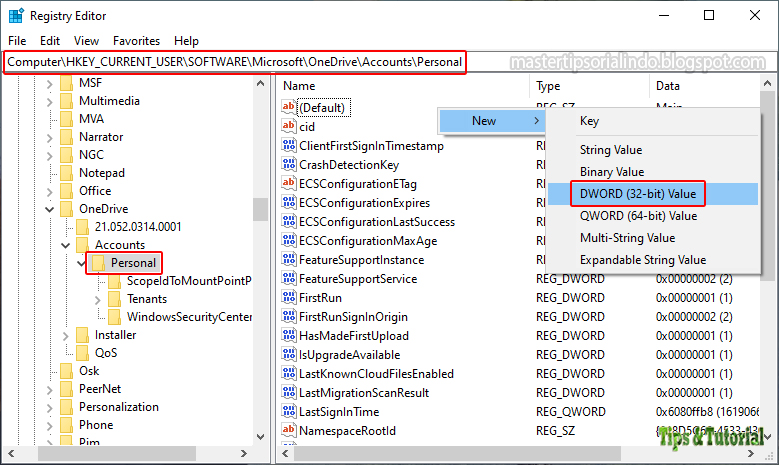779x465 pixels.
Task: Click the binary icon beside FirstRun
Action: click(289, 297)
